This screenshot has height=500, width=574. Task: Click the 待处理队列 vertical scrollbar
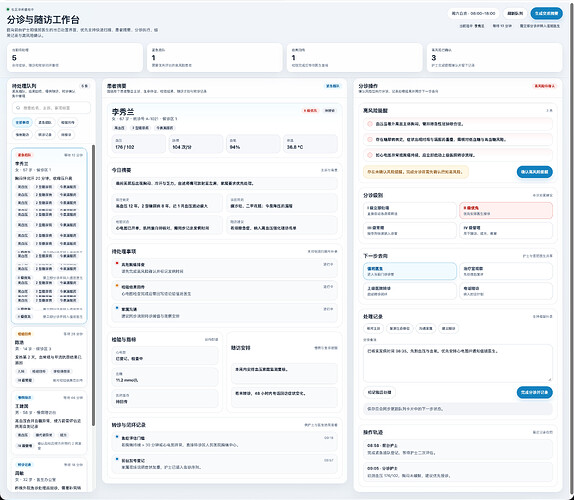coord(93,286)
